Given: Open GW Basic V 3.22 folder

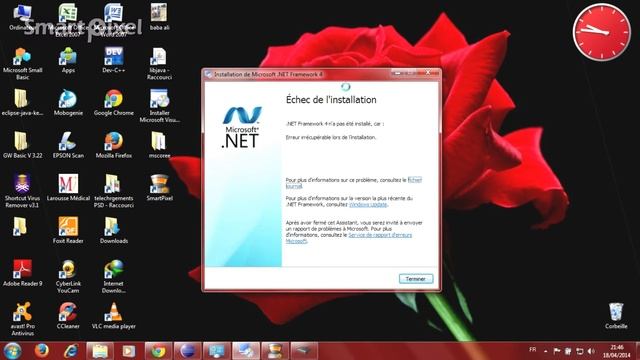Looking at the screenshot, I should coord(22,145).
